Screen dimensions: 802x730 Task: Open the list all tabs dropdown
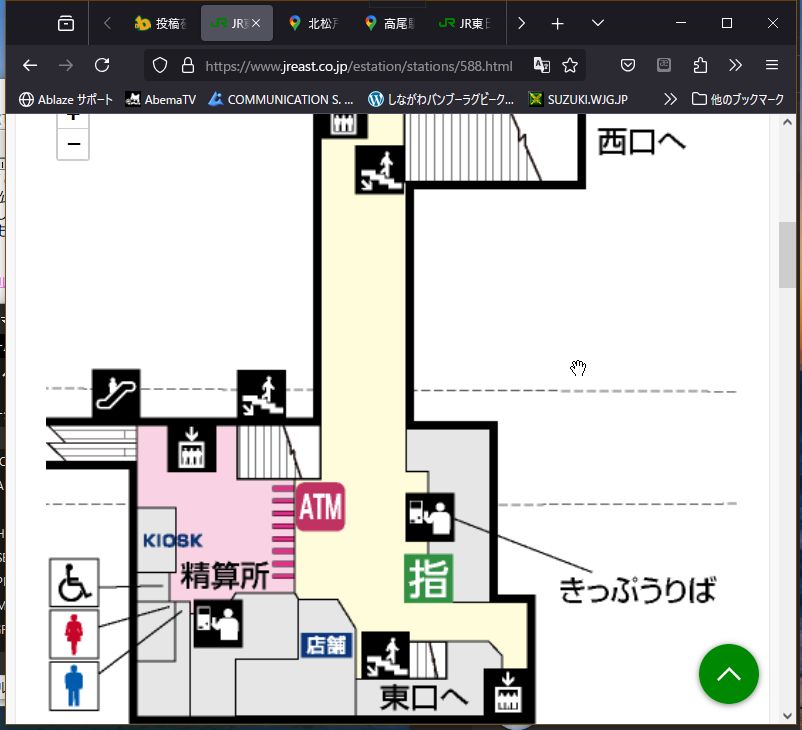point(598,23)
